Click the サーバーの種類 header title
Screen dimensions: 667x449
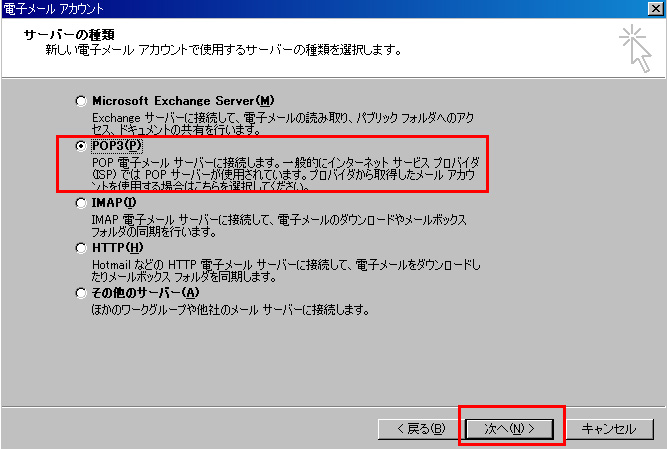(69, 34)
